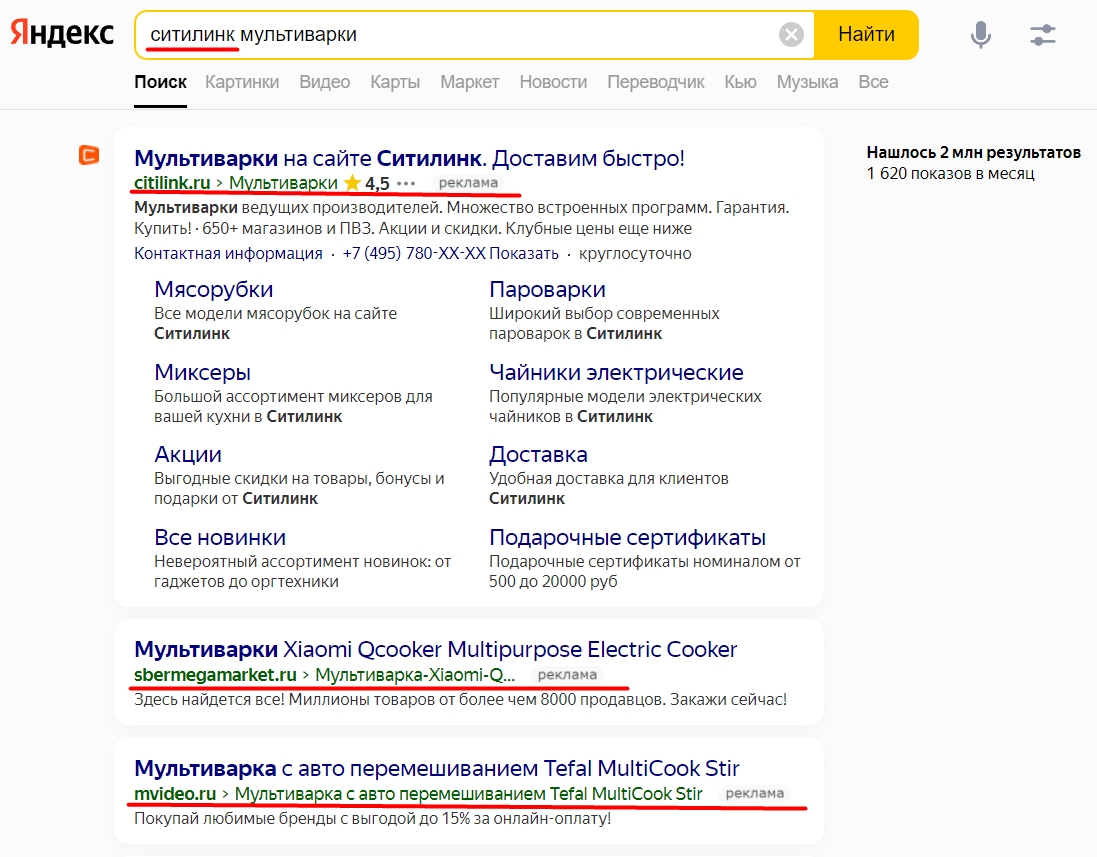Click the реклама label on the Citilink ad
The height and width of the screenshot is (857, 1097).
coord(466,184)
